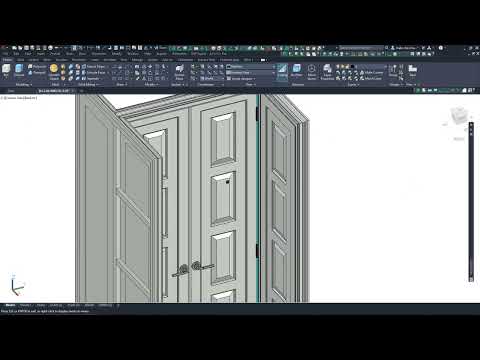Click Match Layer in Layers panel

click(x=371, y=78)
